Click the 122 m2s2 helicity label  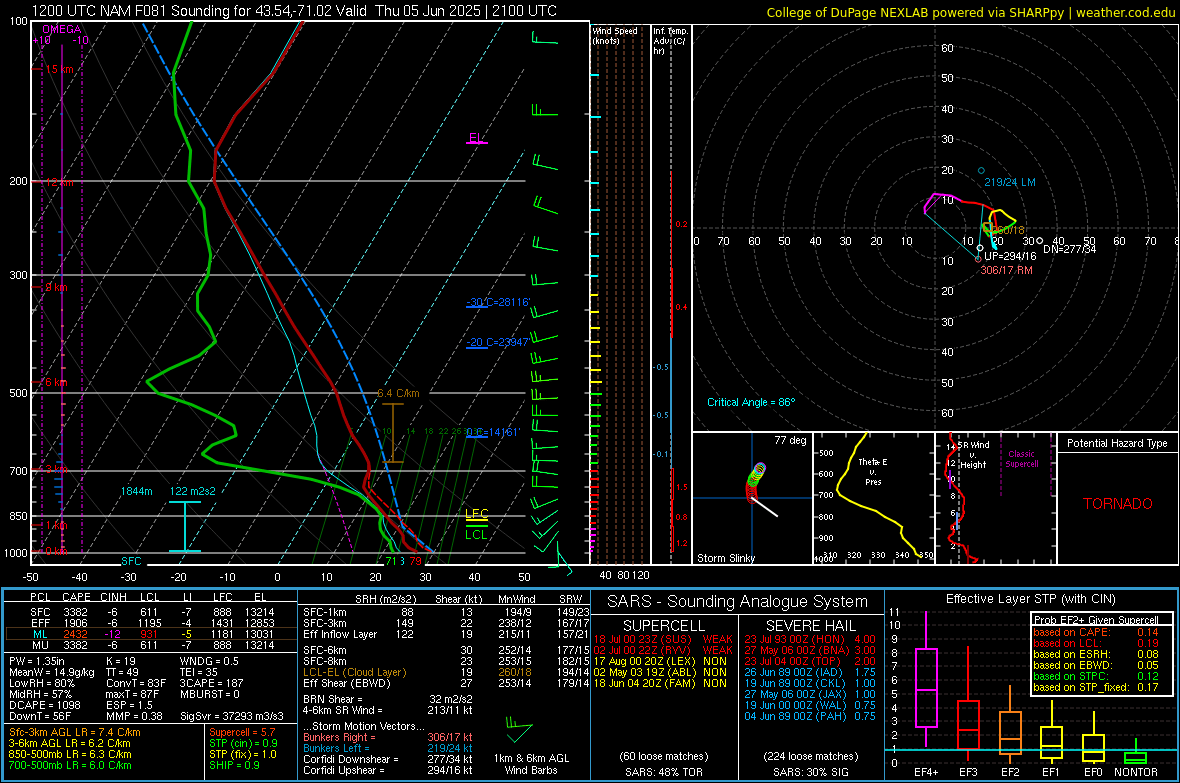click(192, 491)
